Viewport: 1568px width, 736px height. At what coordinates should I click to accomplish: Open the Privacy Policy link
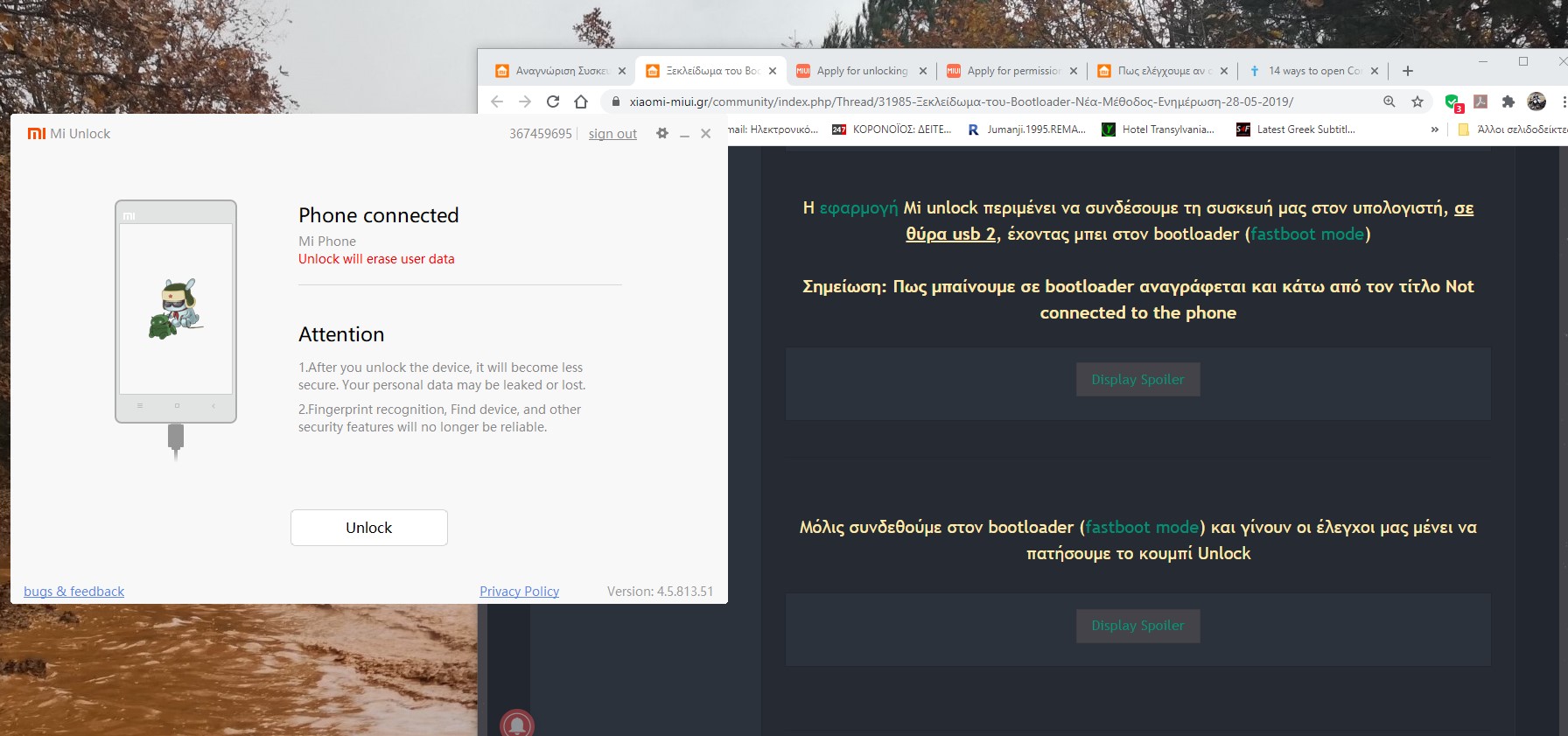click(520, 592)
